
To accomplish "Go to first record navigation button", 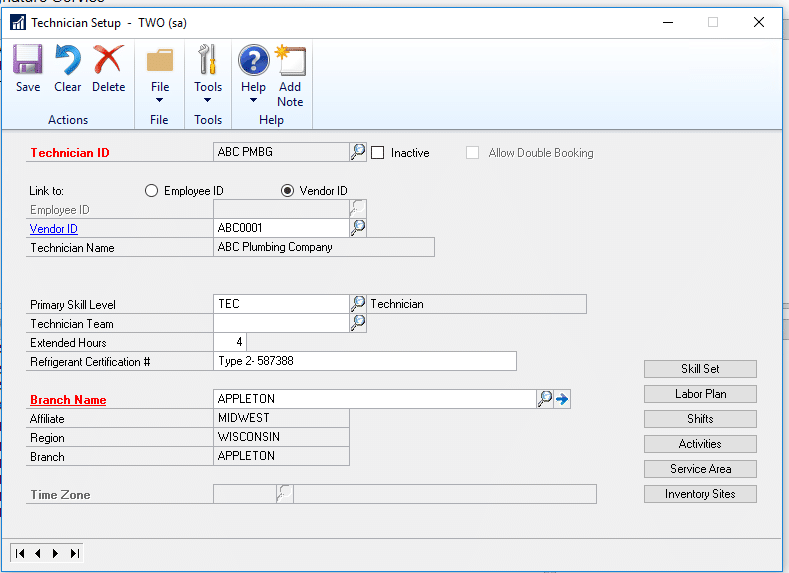I will pos(20,553).
